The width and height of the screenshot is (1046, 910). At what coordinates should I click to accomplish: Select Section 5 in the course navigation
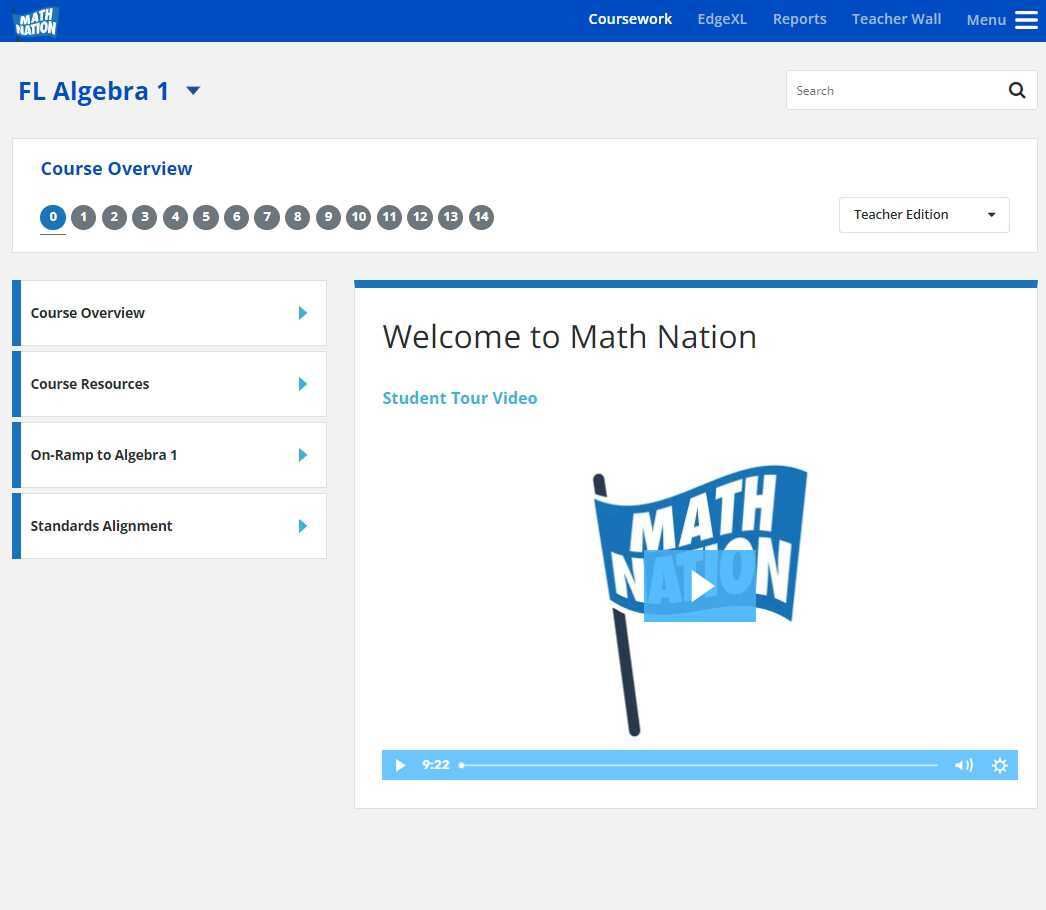(206, 217)
